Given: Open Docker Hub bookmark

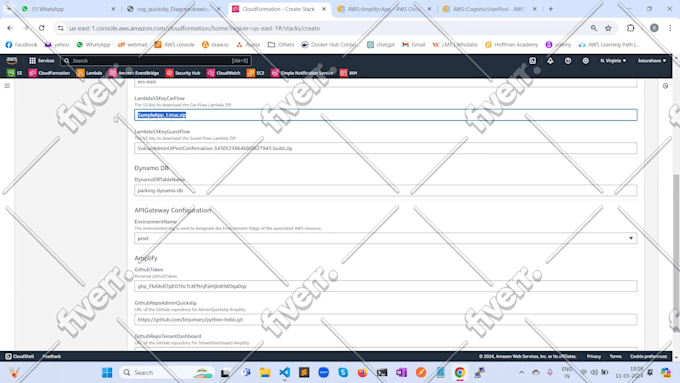Looking at the screenshot, I should point(330,45).
